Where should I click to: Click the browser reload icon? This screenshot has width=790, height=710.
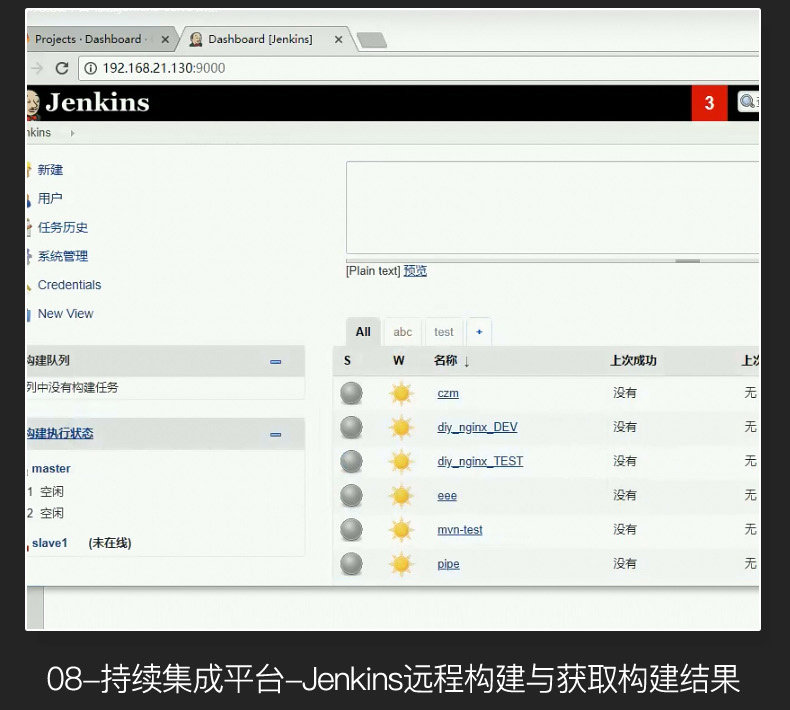point(62,68)
